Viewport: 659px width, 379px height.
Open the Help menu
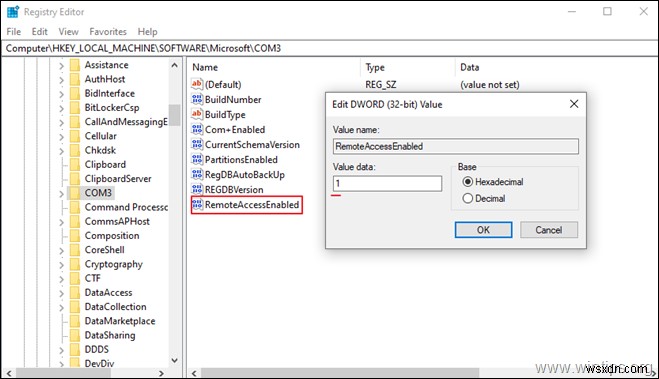148,32
